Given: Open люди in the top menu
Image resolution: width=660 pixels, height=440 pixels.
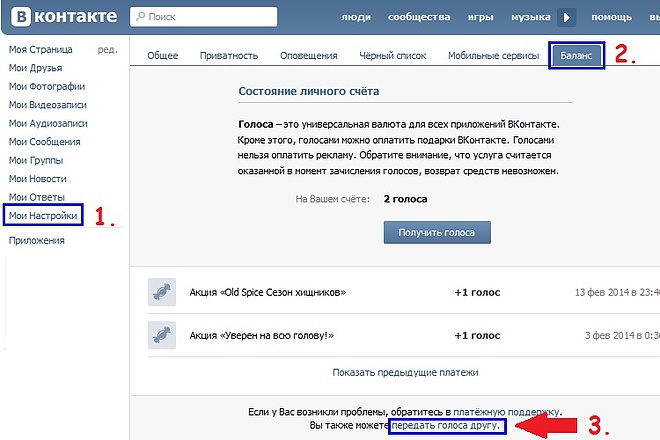Looking at the screenshot, I should click(x=356, y=17).
